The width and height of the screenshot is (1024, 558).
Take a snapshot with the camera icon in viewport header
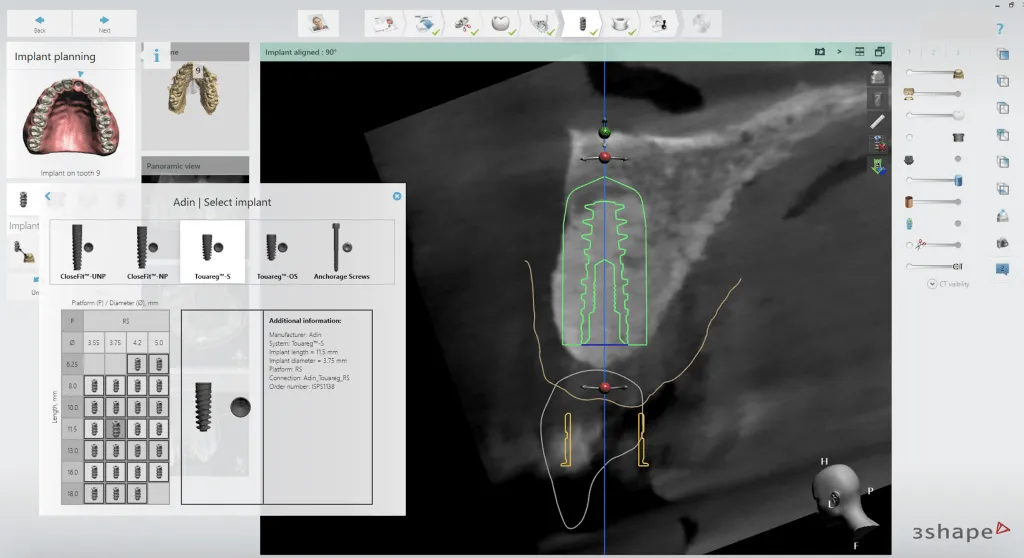tap(820, 52)
